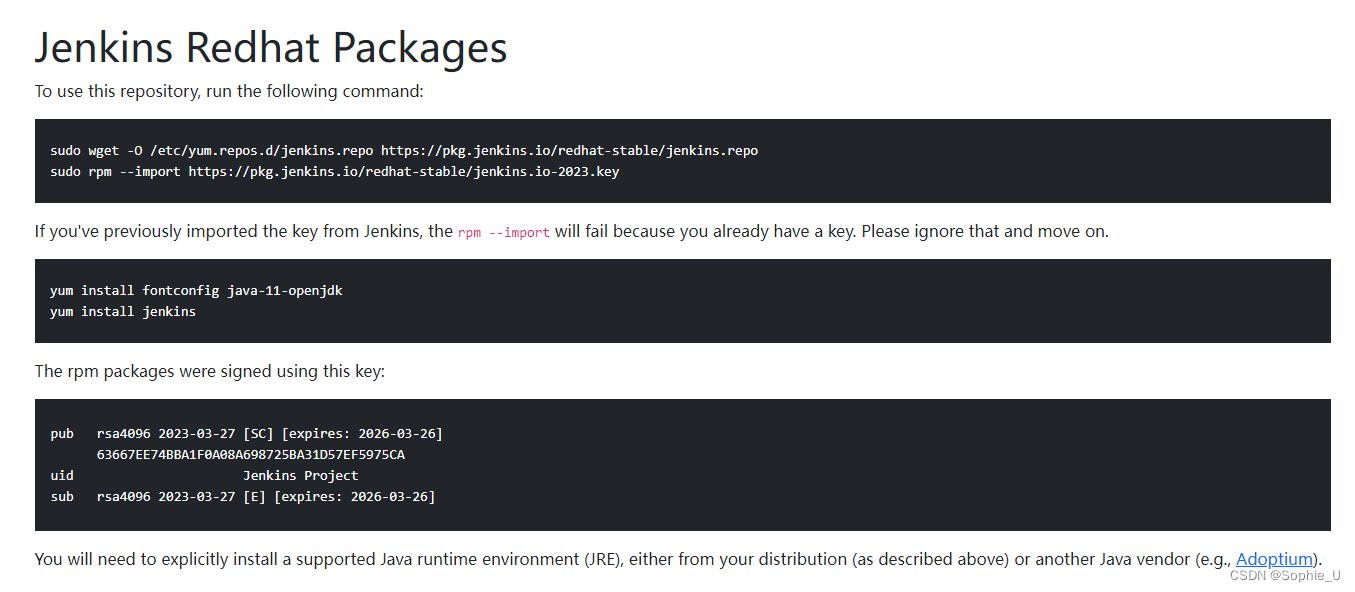Click the pub rsa4096 key line
Image resolution: width=1355 pixels, height=592 pixels.
(246, 434)
